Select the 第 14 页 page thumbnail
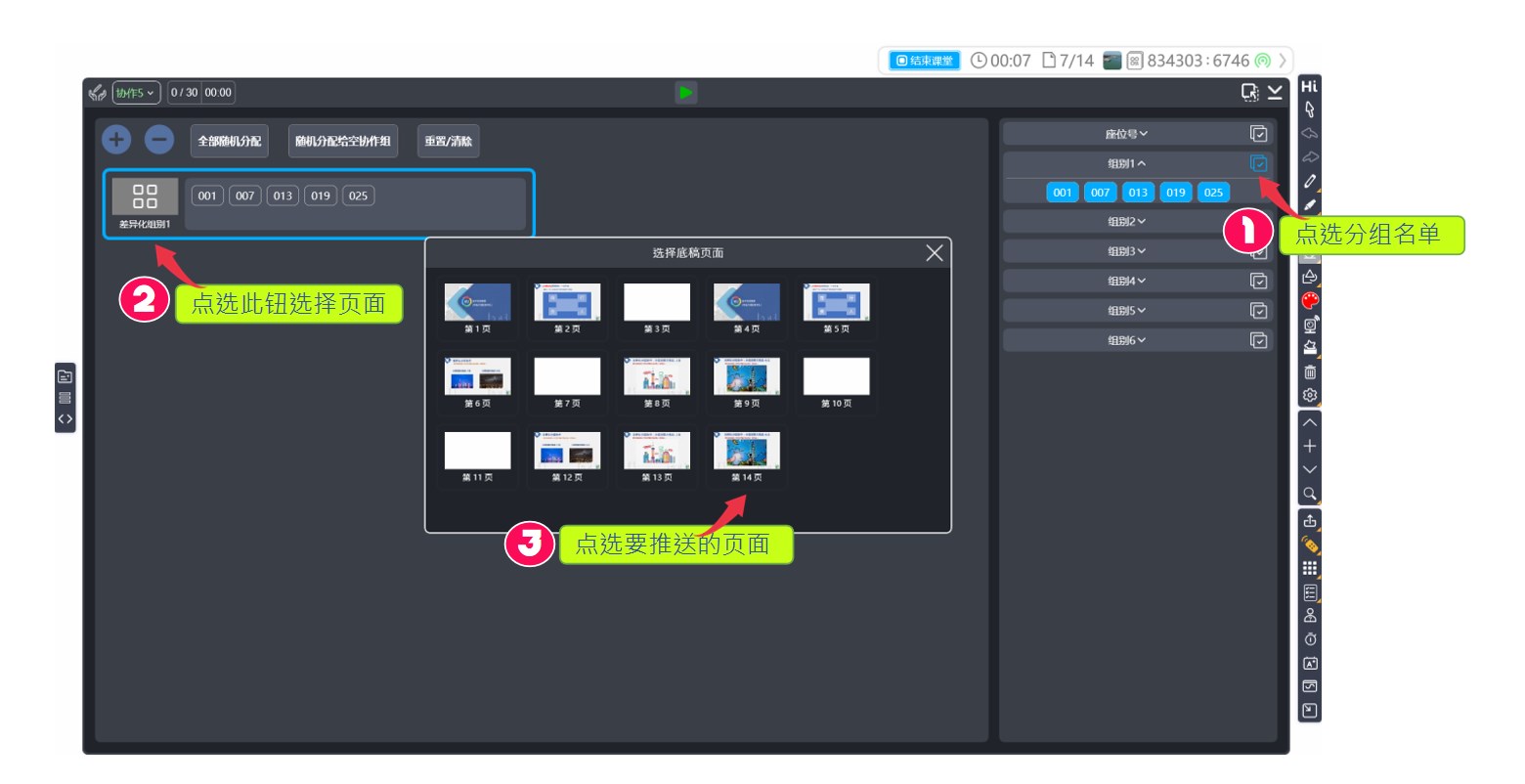This screenshot has height=784, width=1525. tap(747, 453)
